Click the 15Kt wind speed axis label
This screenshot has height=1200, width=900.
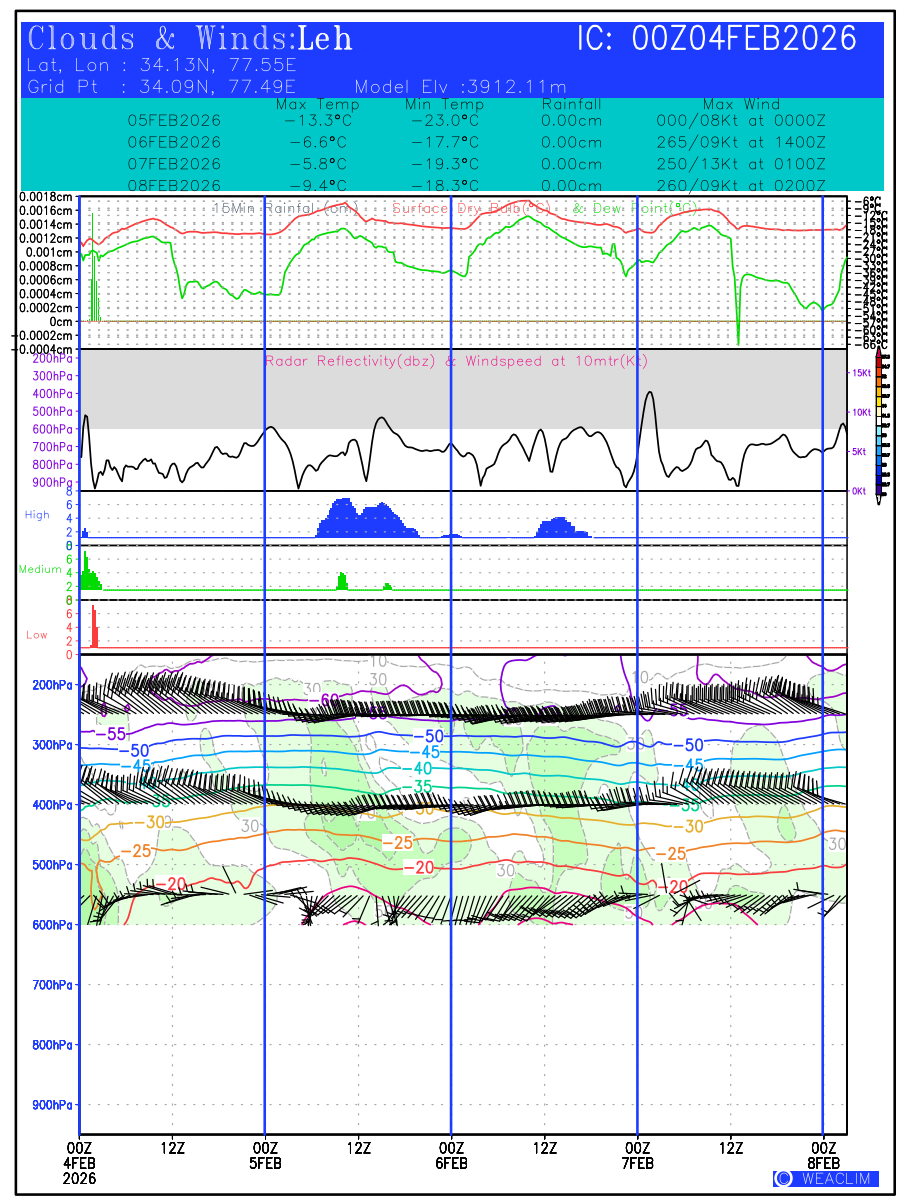[859, 373]
